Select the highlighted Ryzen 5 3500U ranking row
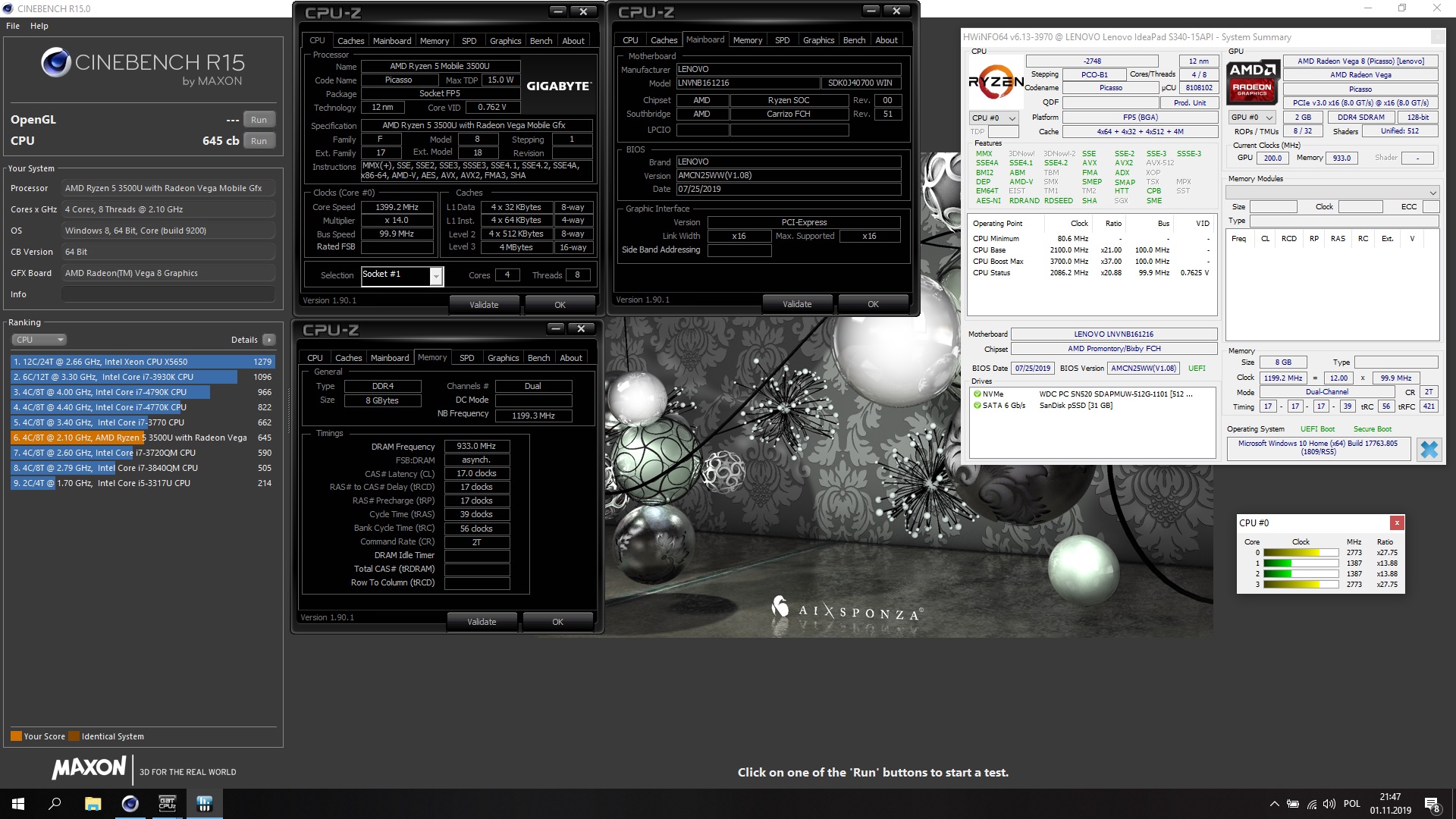 tap(143, 438)
